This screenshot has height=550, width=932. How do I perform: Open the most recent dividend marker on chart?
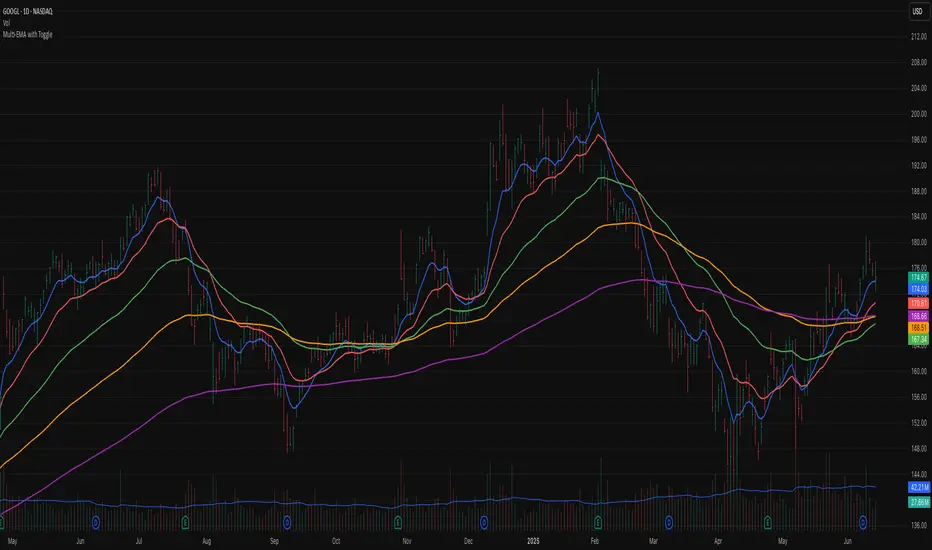click(863, 523)
